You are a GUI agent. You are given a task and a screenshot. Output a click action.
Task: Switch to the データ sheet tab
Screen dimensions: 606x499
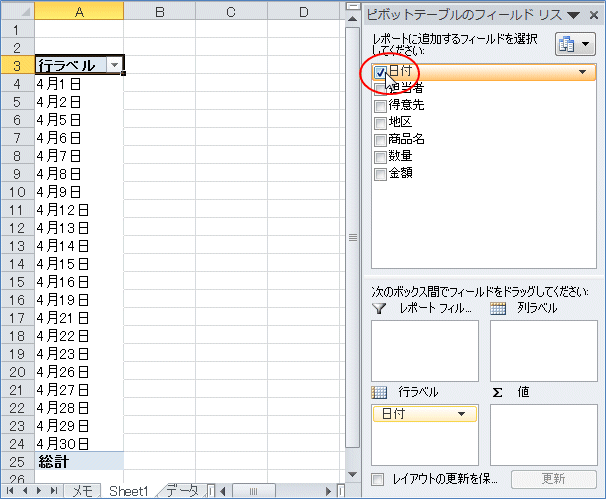click(182, 491)
